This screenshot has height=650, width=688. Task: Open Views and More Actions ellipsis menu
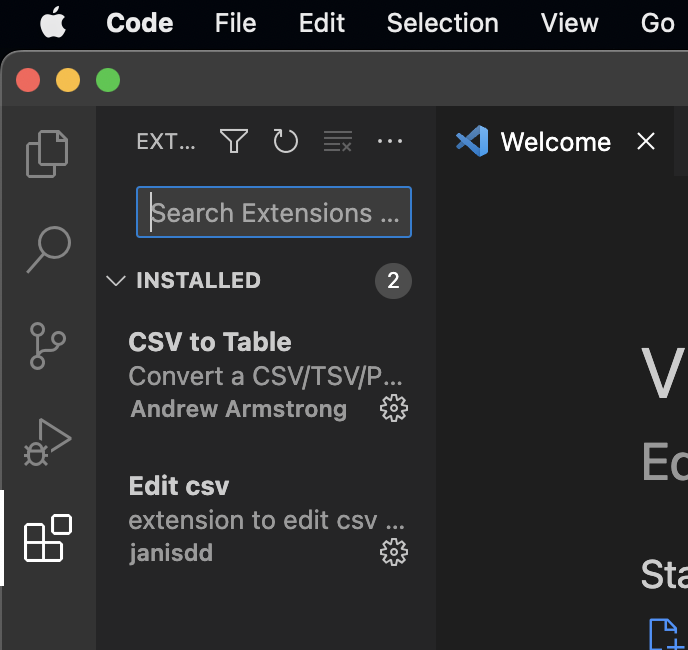390,142
